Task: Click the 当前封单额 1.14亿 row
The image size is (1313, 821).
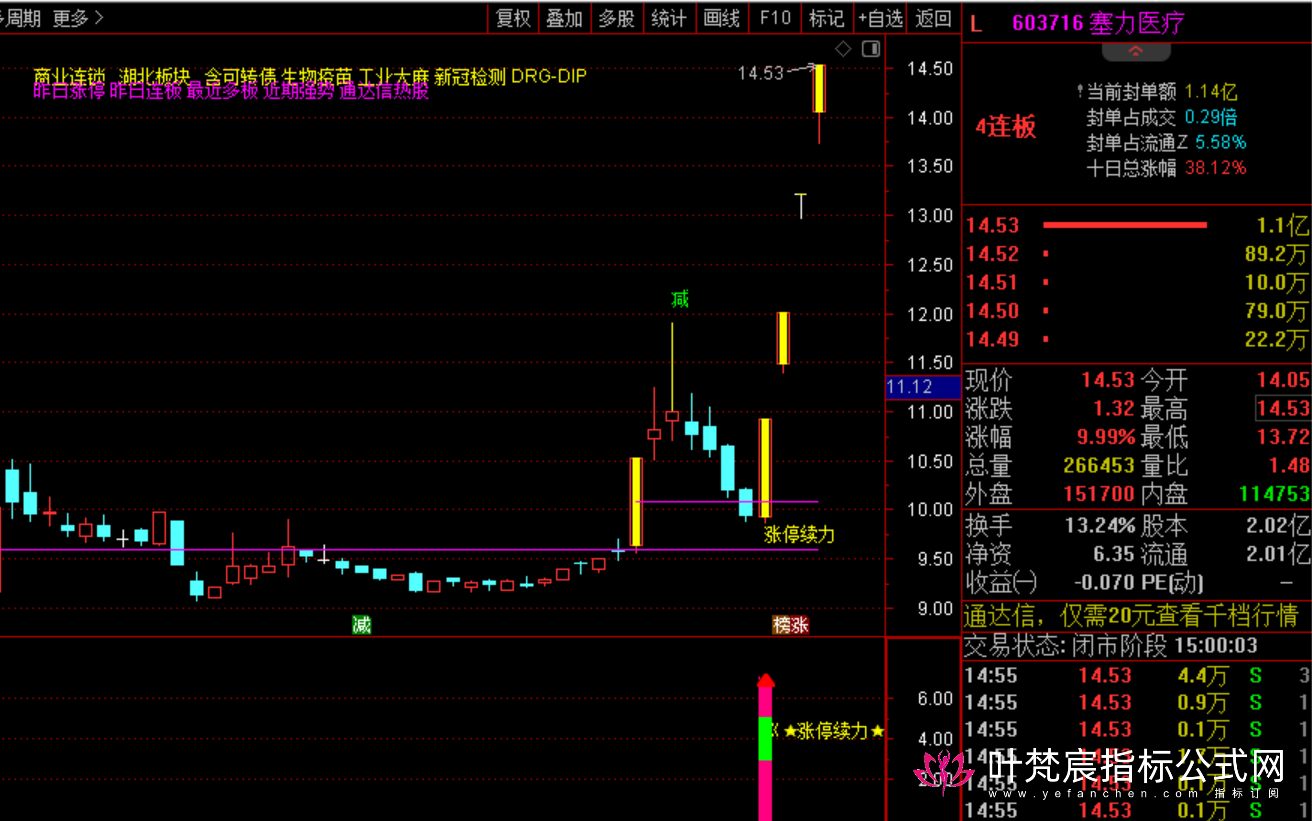Action: click(1158, 92)
